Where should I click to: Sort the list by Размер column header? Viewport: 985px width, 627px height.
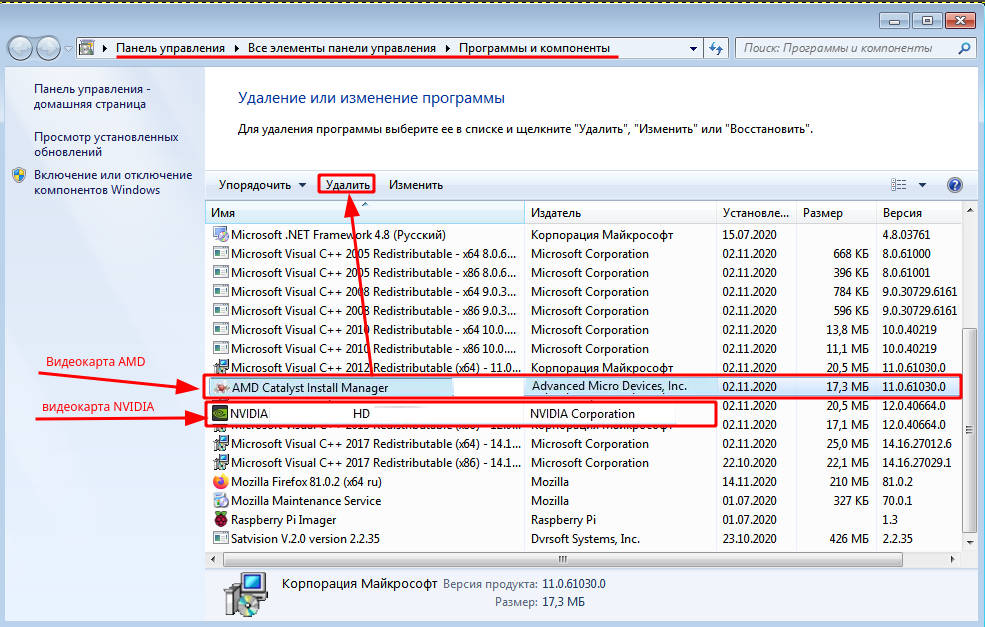coord(836,213)
